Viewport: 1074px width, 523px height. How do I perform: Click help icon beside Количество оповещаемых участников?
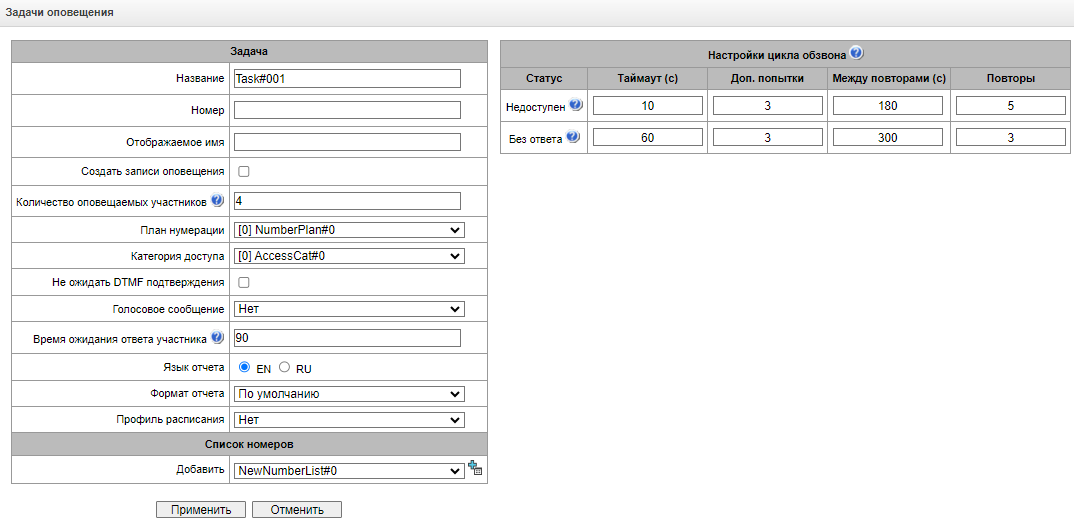point(217,200)
